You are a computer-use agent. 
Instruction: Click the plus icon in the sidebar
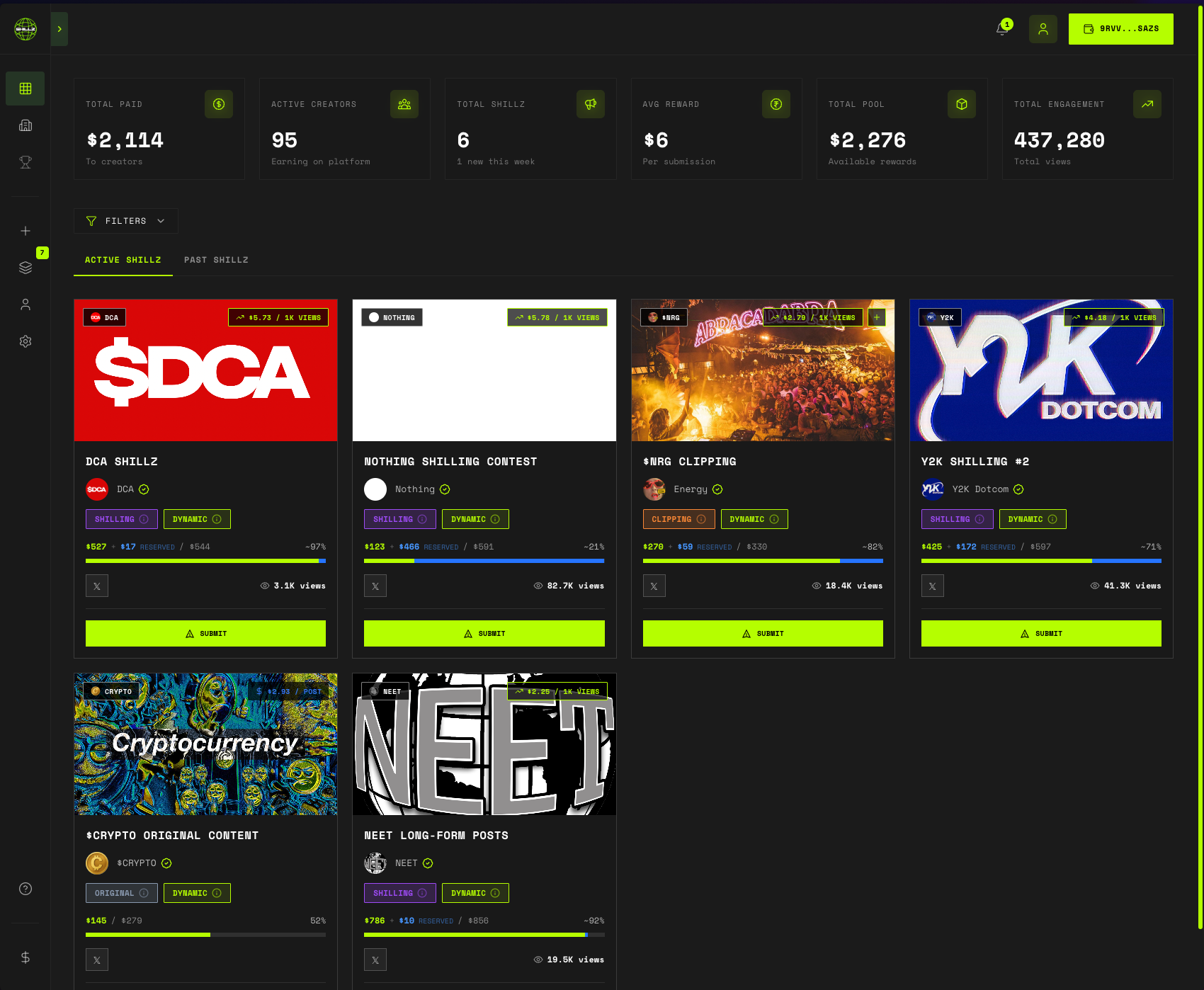point(25,230)
